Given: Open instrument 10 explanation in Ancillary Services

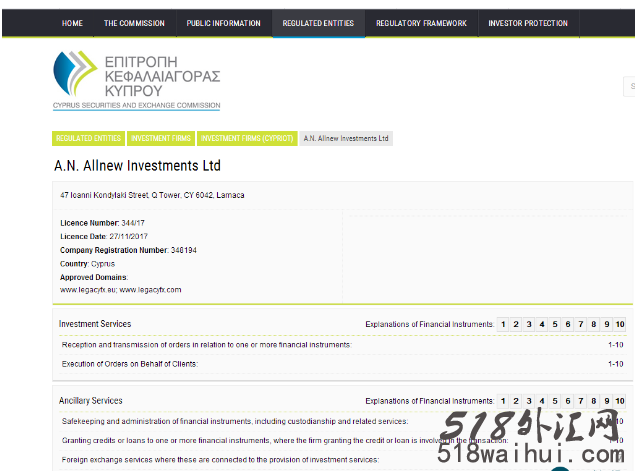Looking at the screenshot, I should click(620, 401).
